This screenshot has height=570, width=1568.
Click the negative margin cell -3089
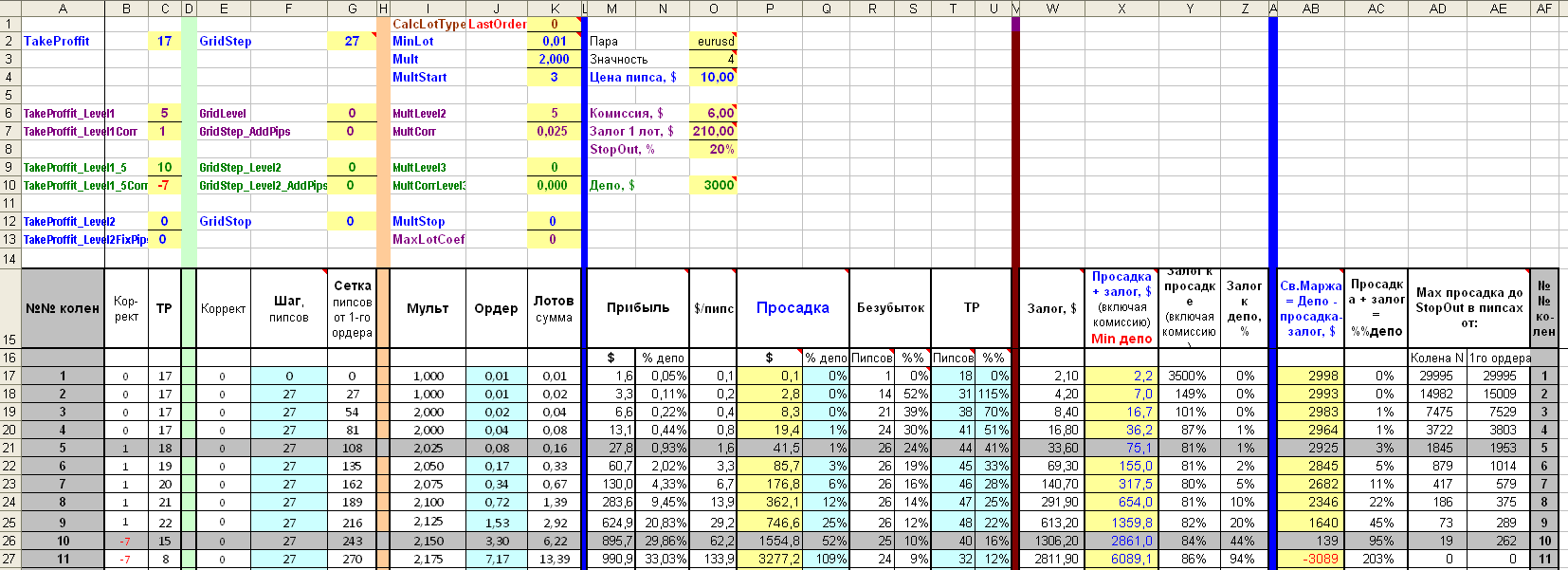pos(1311,559)
